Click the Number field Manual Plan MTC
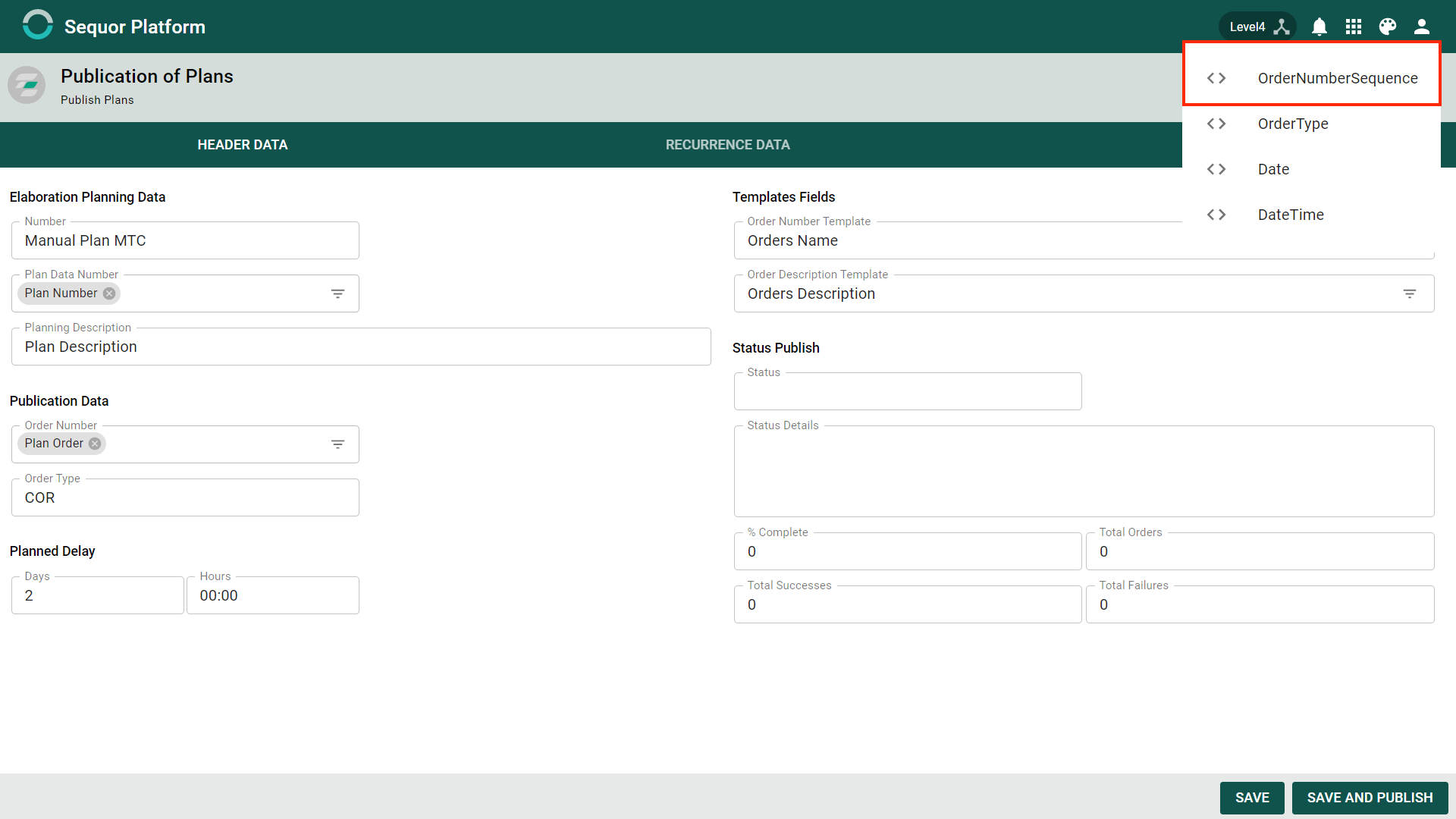This screenshot has height=819, width=1456. coord(185,240)
